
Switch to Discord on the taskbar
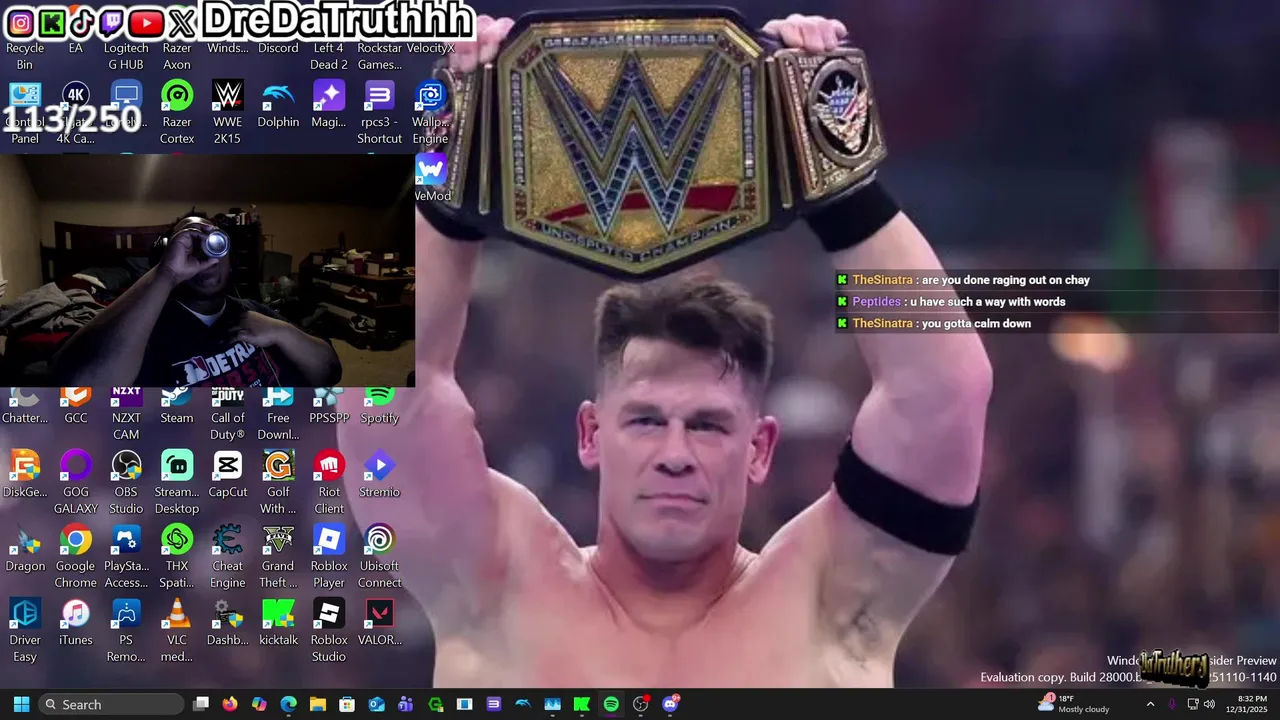(670, 704)
